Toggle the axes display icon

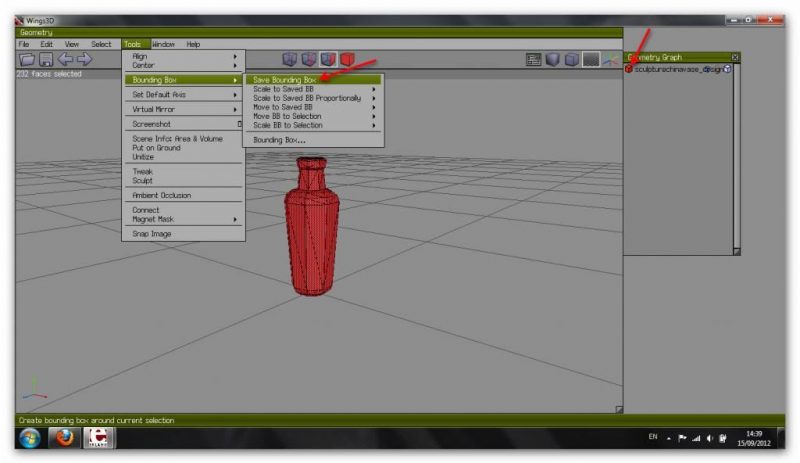click(x=609, y=60)
